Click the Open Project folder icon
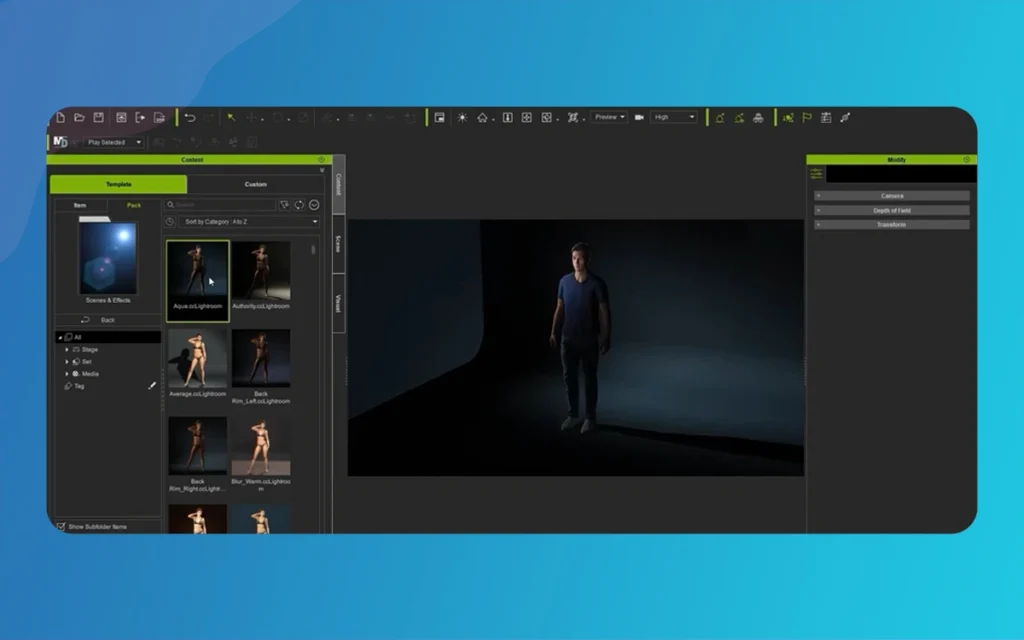The image size is (1024, 640). click(80, 118)
